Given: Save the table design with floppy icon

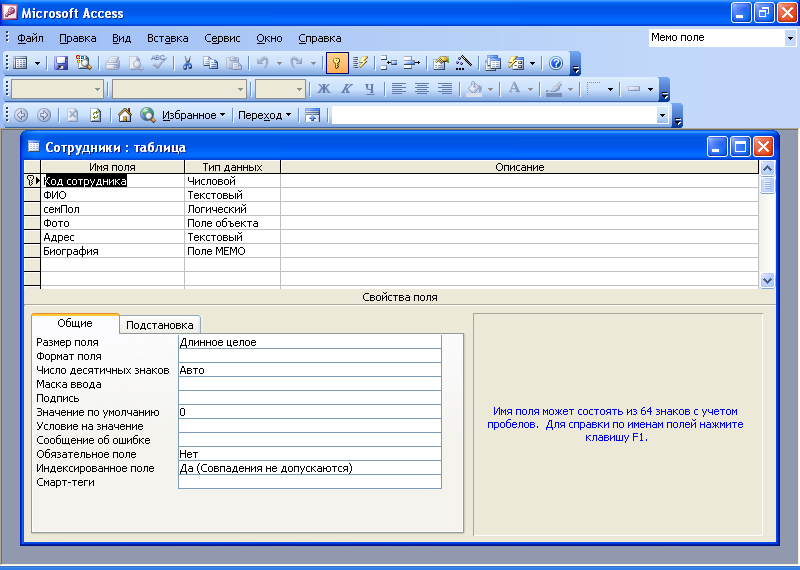Looking at the screenshot, I should 61,63.
